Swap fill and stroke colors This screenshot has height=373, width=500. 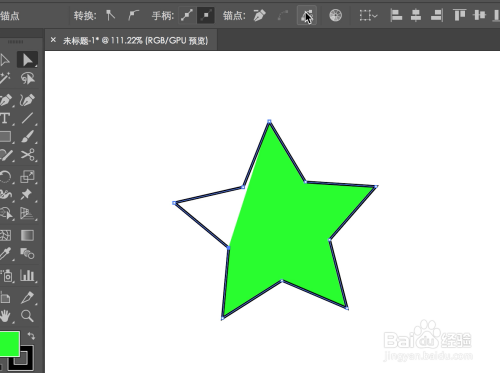pyautogui.click(x=31, y=335)
